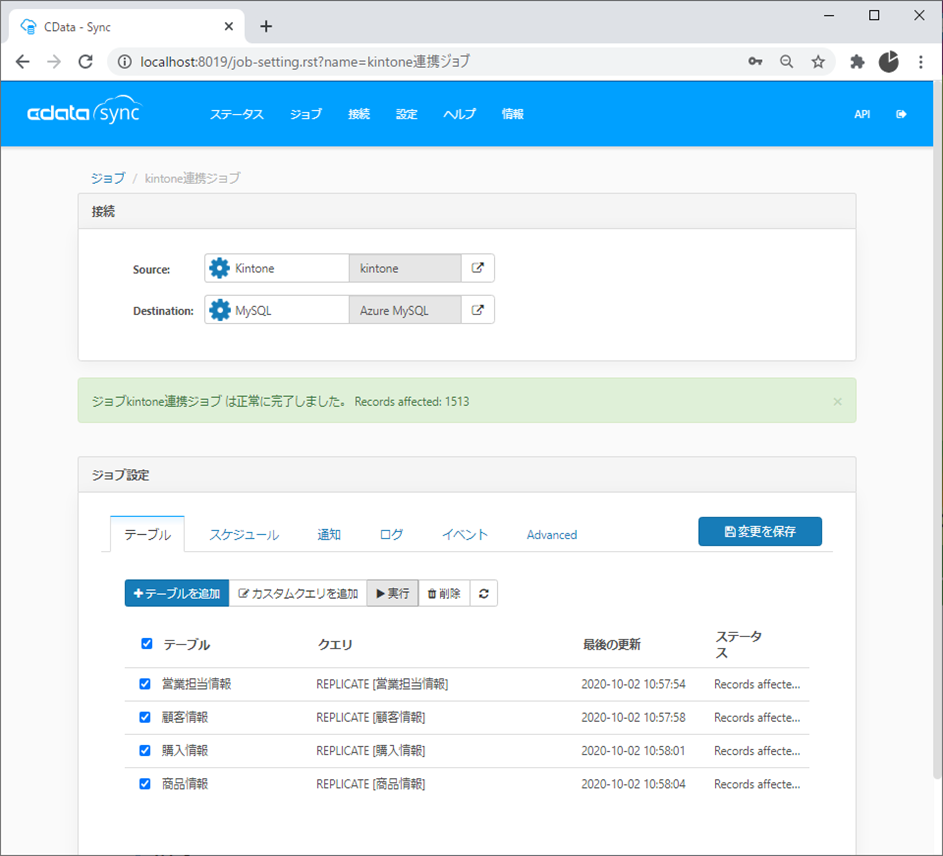Switch to the Advanced tab

click(551, 535)
